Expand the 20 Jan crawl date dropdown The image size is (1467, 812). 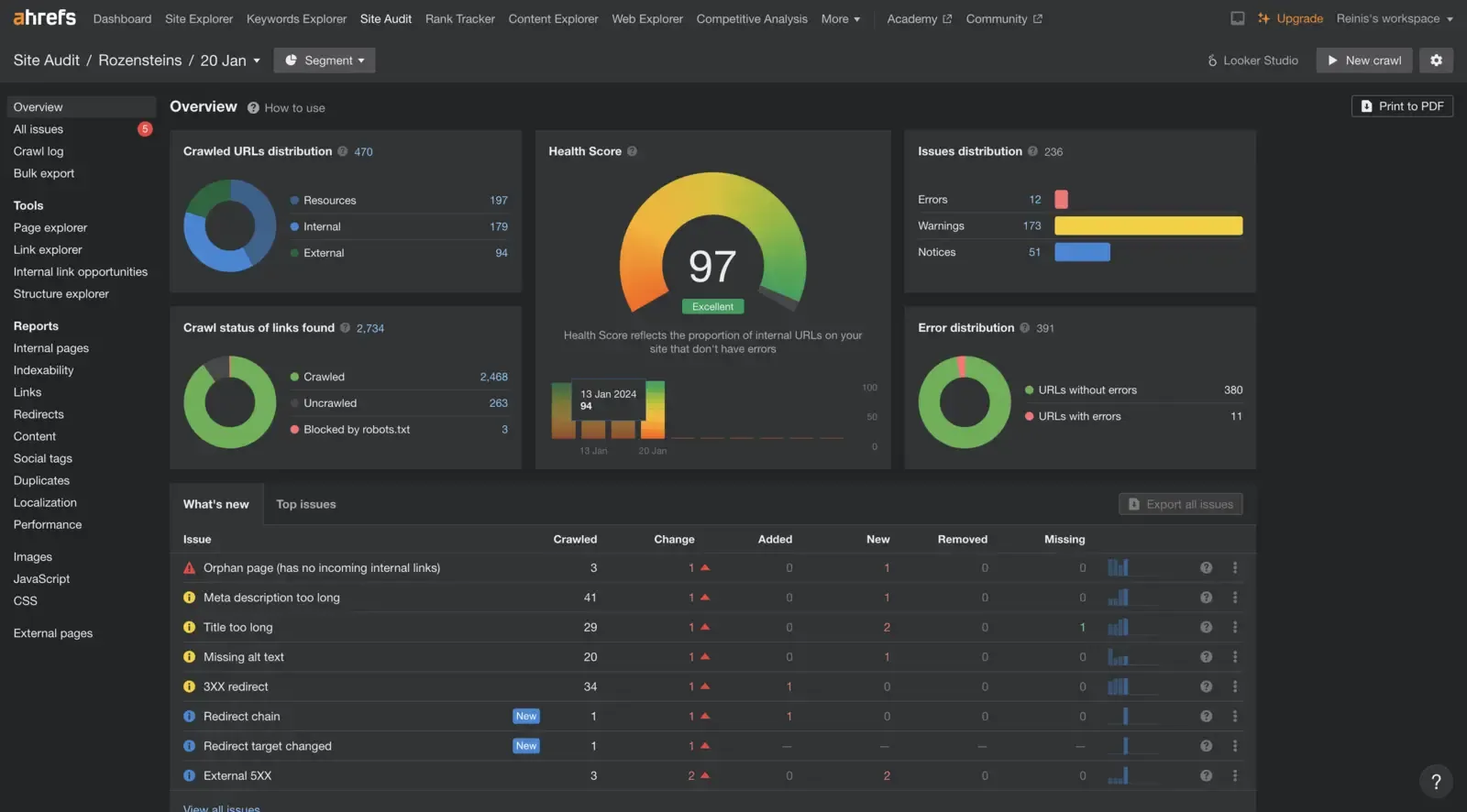pos(230,60)
